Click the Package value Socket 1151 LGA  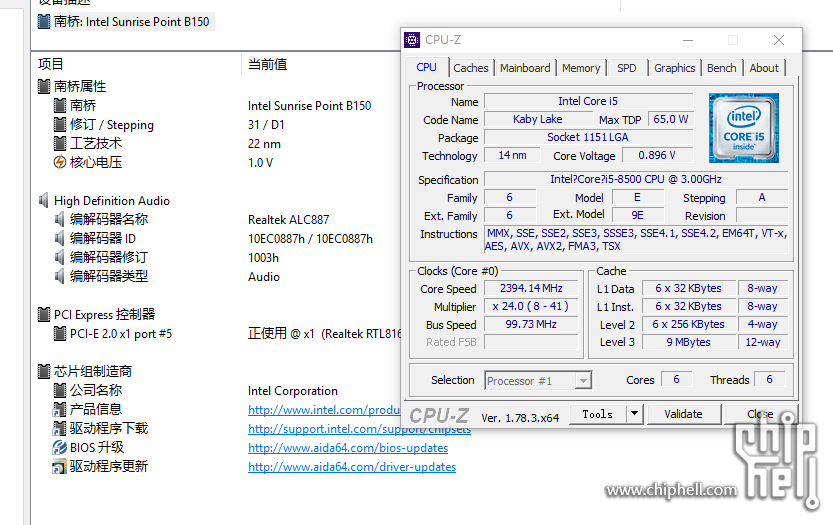tap(588, 137)
